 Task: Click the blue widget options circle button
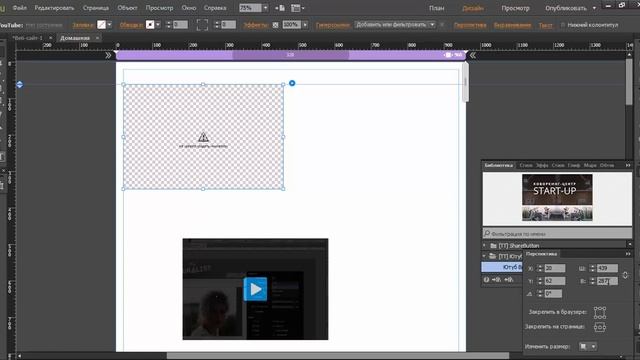292,83
